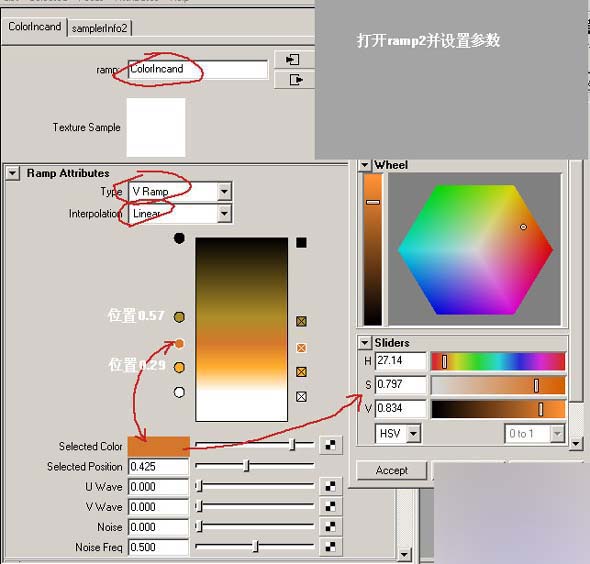Click the Accept button
The image size is (590, 564).
(392, 470)
